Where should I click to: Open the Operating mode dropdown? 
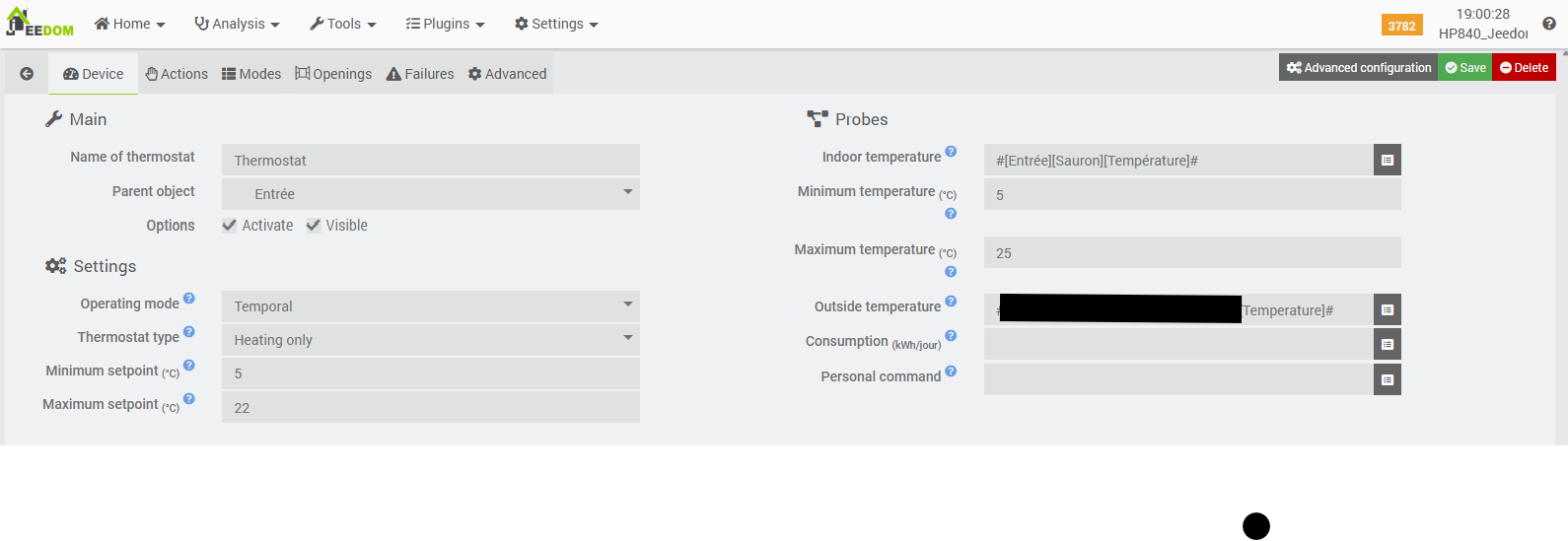pos(430,306)
